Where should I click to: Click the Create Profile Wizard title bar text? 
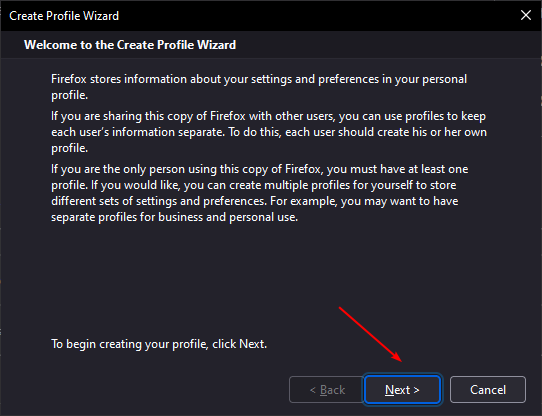64,16
